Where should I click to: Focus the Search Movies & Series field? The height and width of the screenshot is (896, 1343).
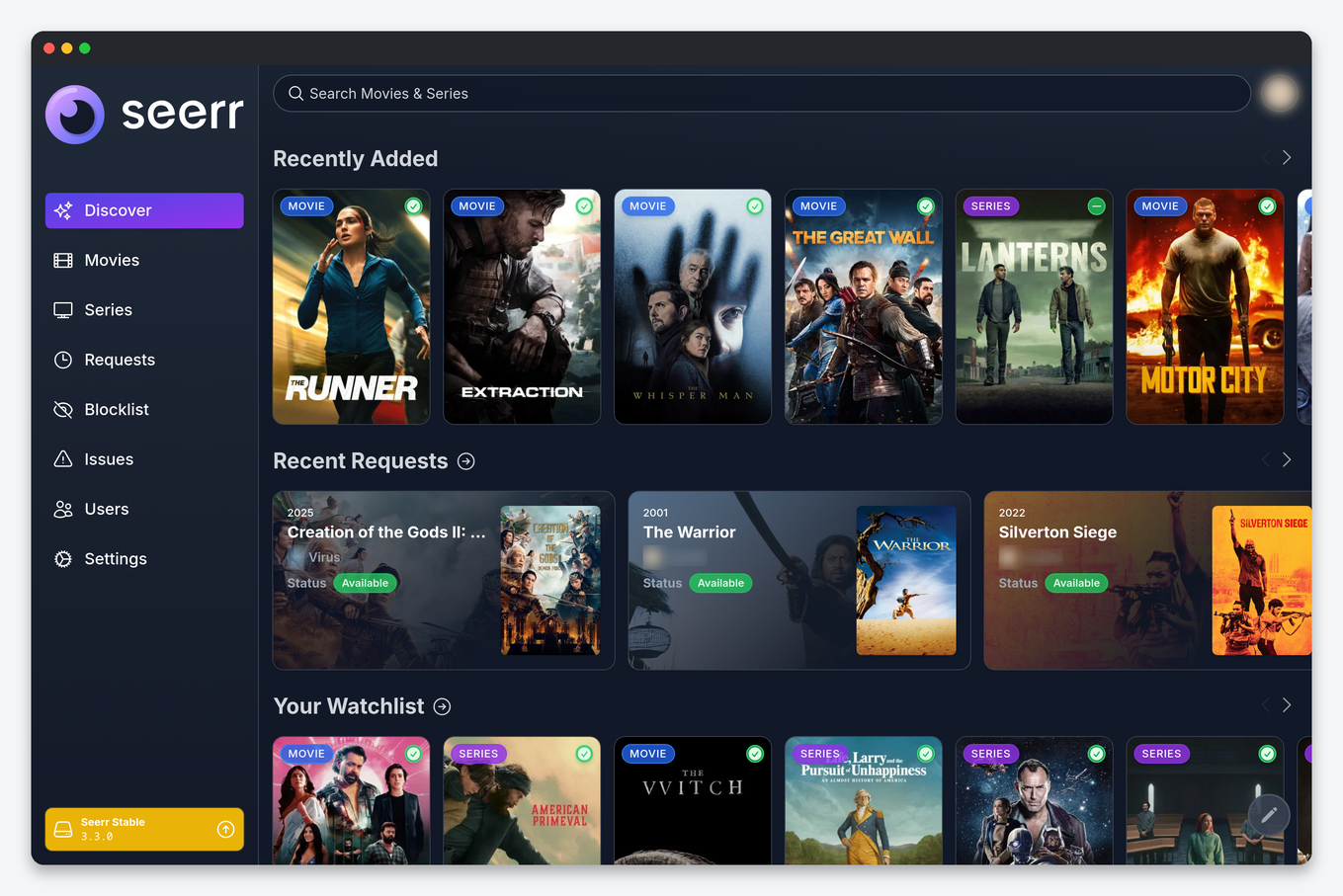click(x=762, y=93)
